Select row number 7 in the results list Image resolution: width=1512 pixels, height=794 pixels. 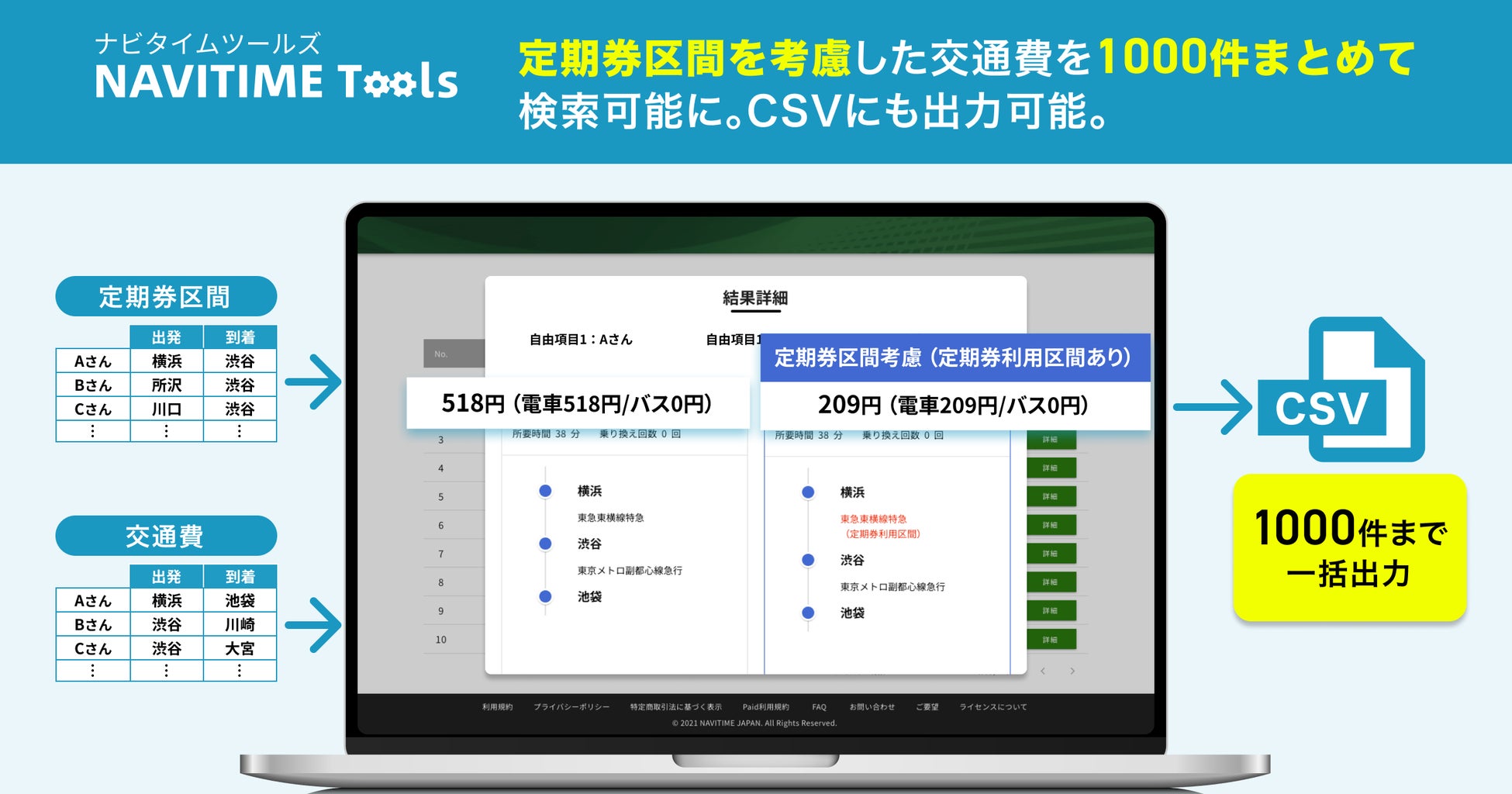[x=441, y=554]
